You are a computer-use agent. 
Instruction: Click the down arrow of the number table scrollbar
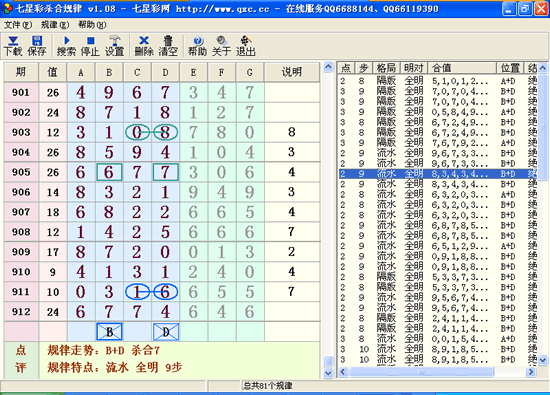(x=328, y=373)
